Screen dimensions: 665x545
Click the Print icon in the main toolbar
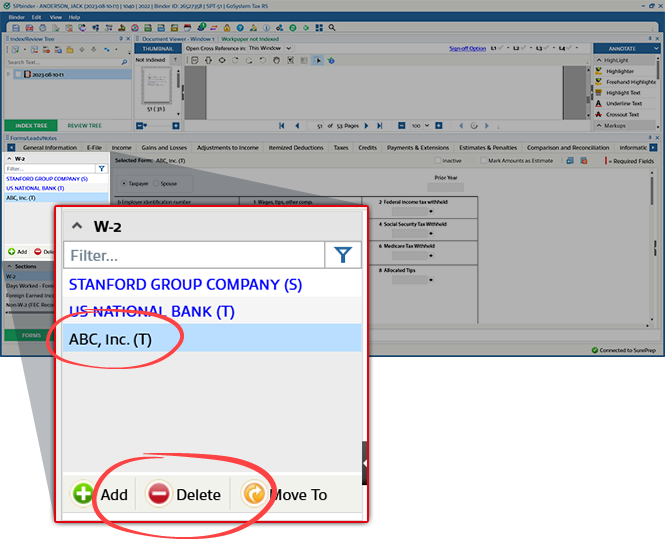42,28
